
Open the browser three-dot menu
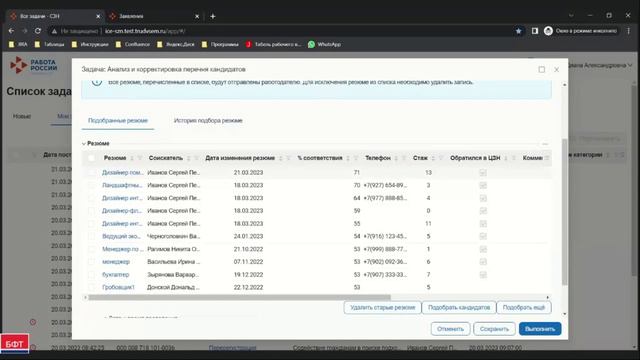pyautogui.click(x=629, y=31)
